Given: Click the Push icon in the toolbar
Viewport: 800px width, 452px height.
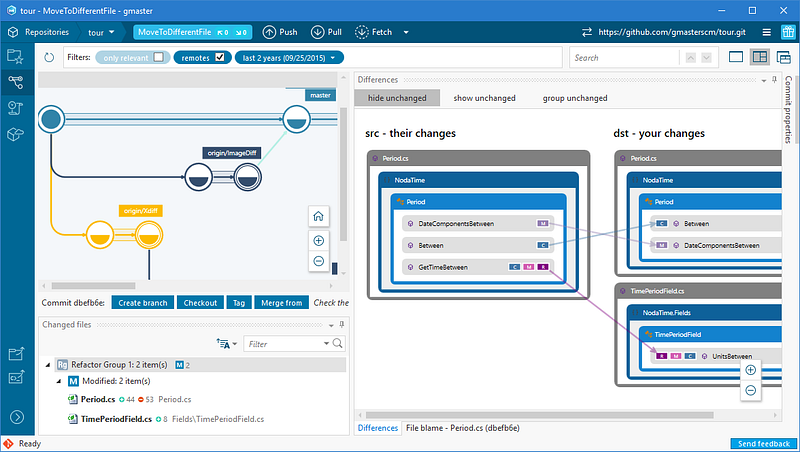Looking at the screenshot, I should tap(270, 32).
